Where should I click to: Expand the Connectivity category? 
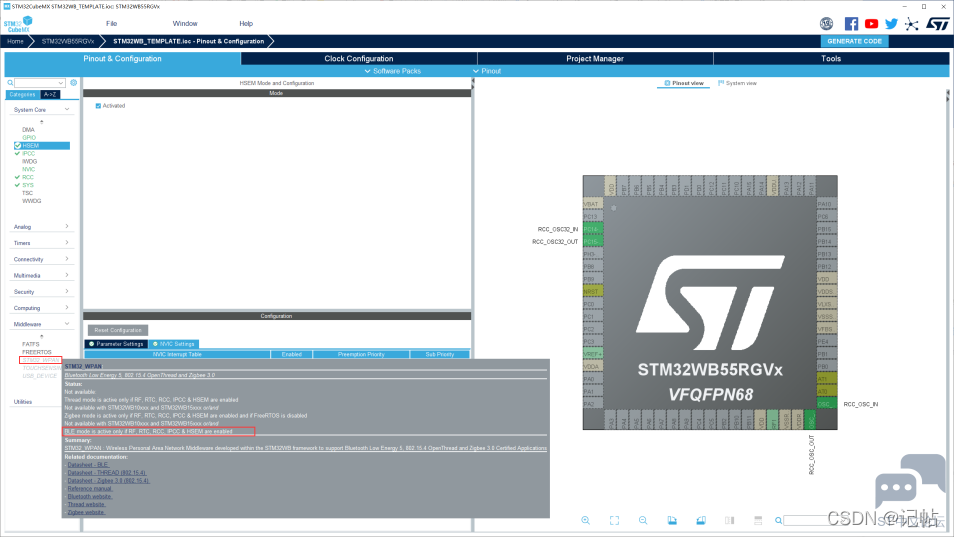(x=41, y=259)
